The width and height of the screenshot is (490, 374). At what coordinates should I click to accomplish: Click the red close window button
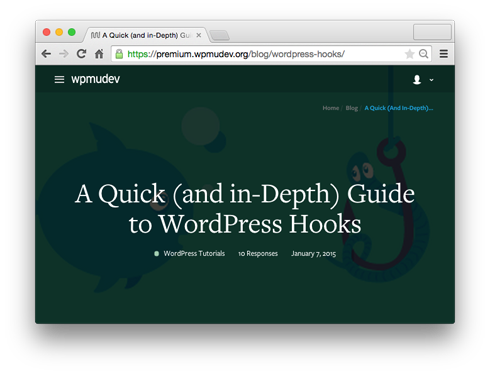47,32
